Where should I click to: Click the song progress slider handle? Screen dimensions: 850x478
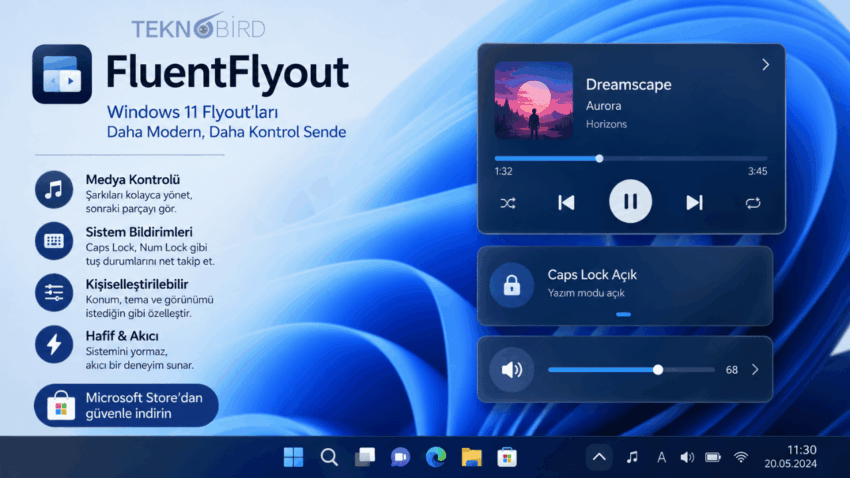599,159
